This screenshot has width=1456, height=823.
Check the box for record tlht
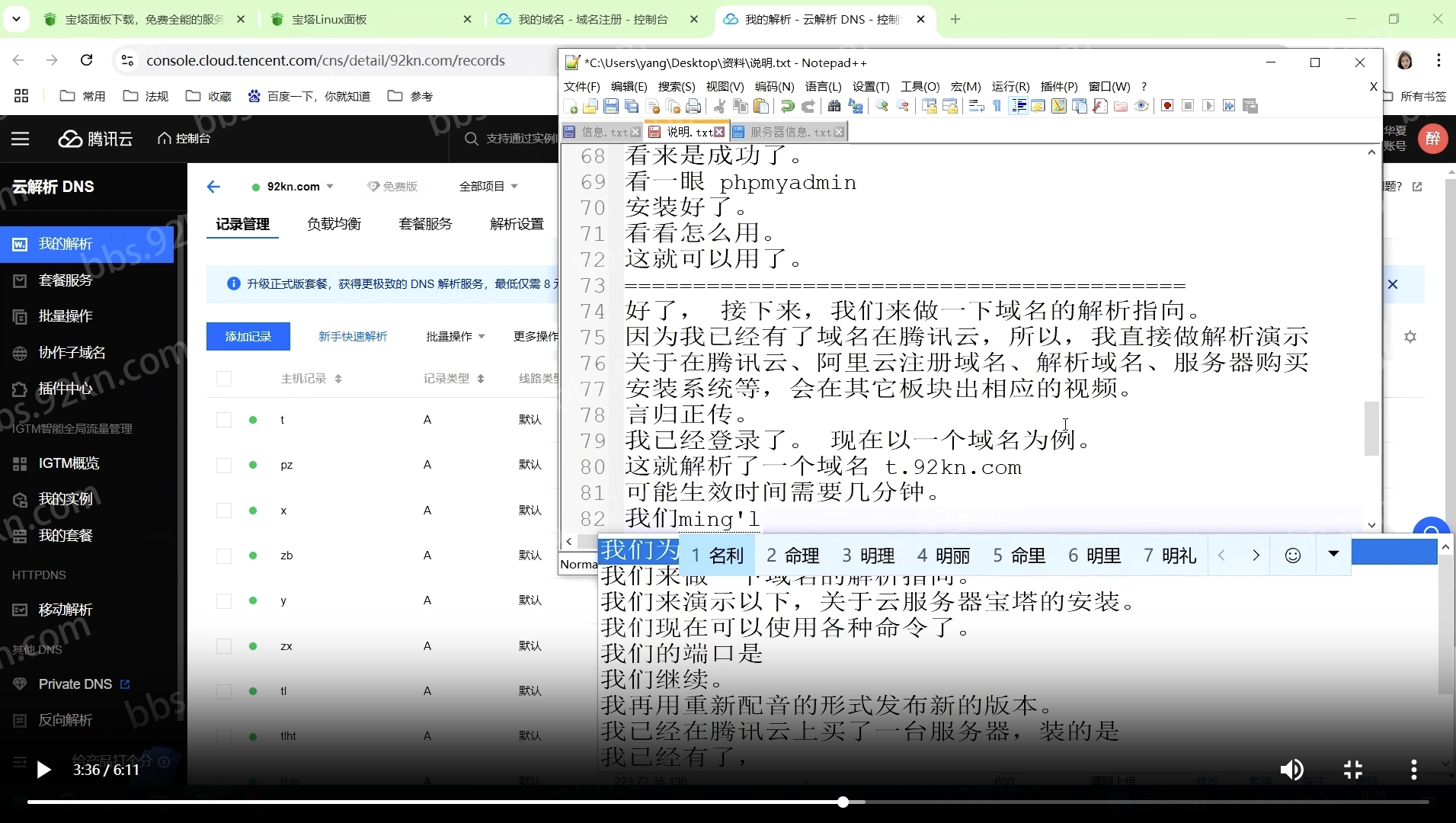pyautogui.click(x=224, y=736)
